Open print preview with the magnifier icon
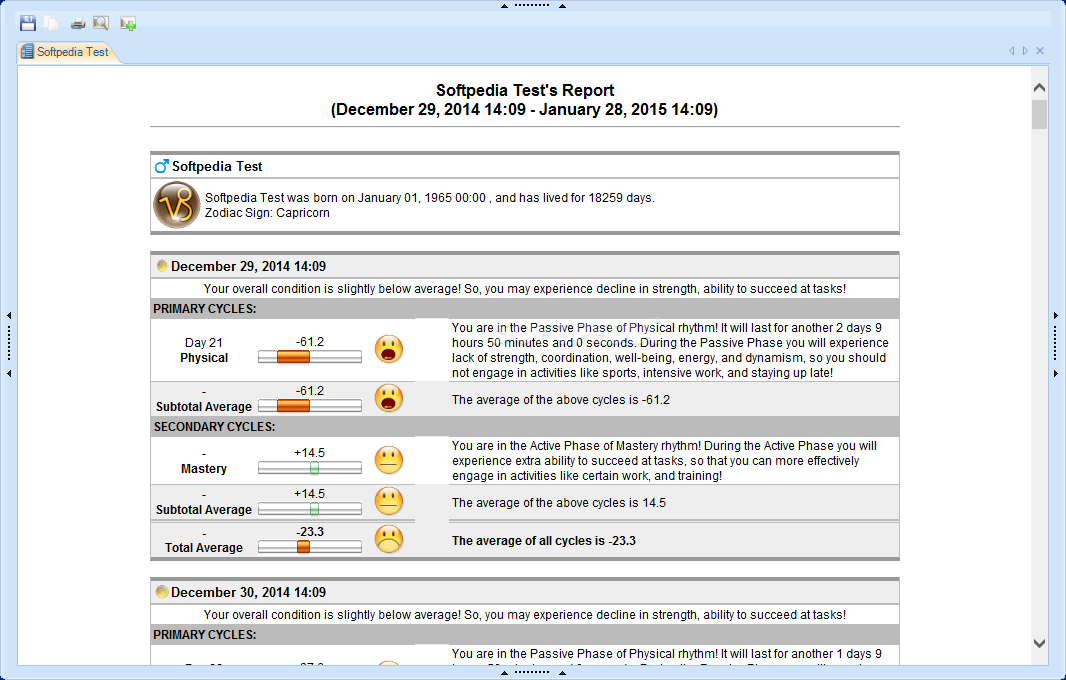The image size is (1066, 680). [101, 23]
